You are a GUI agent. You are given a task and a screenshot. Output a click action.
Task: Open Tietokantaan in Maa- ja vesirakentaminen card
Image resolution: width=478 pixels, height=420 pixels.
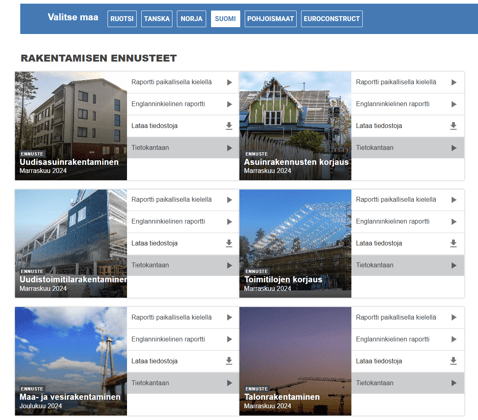click(x=183, y=383)
